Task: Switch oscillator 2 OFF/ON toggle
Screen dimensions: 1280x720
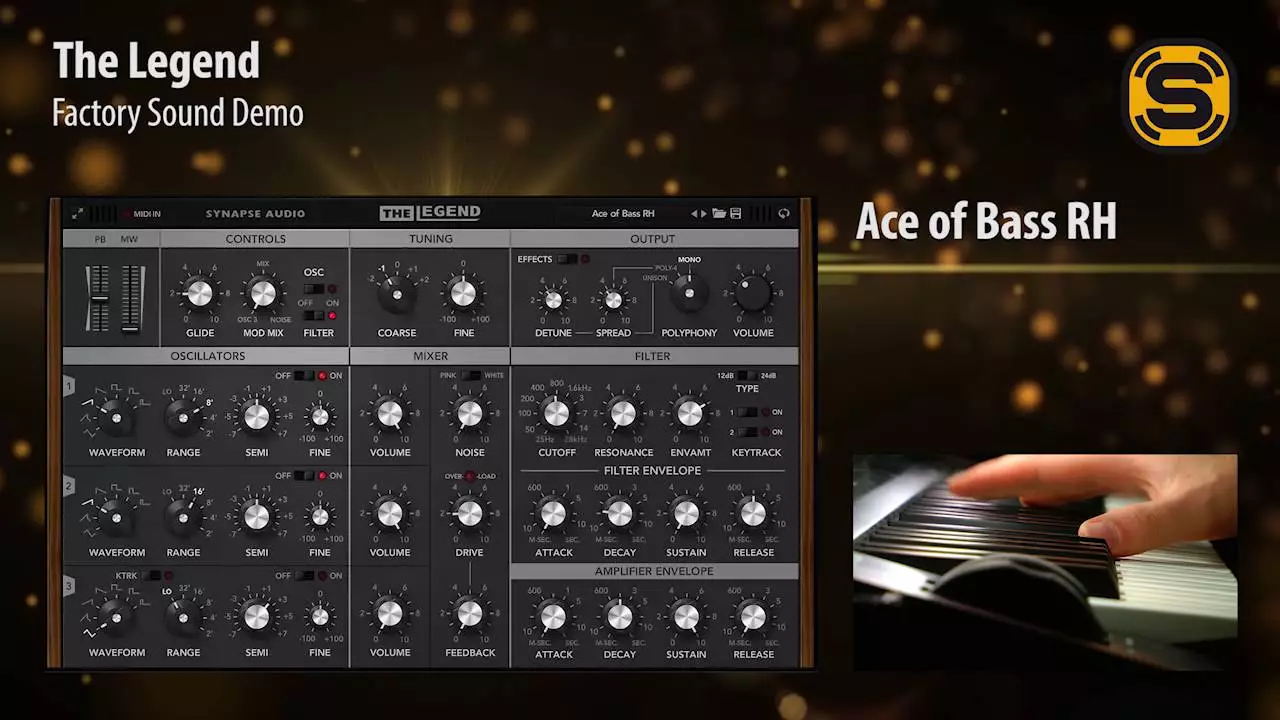Action: click(x=305, y=476)
